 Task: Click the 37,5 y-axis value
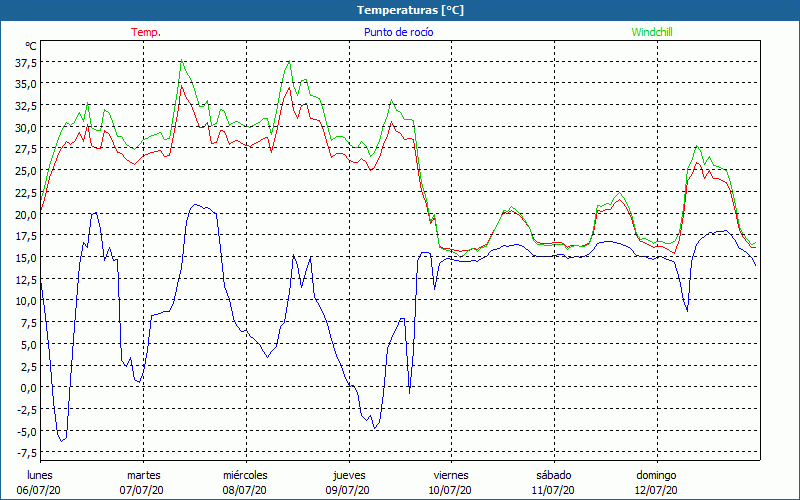(26, 62)
